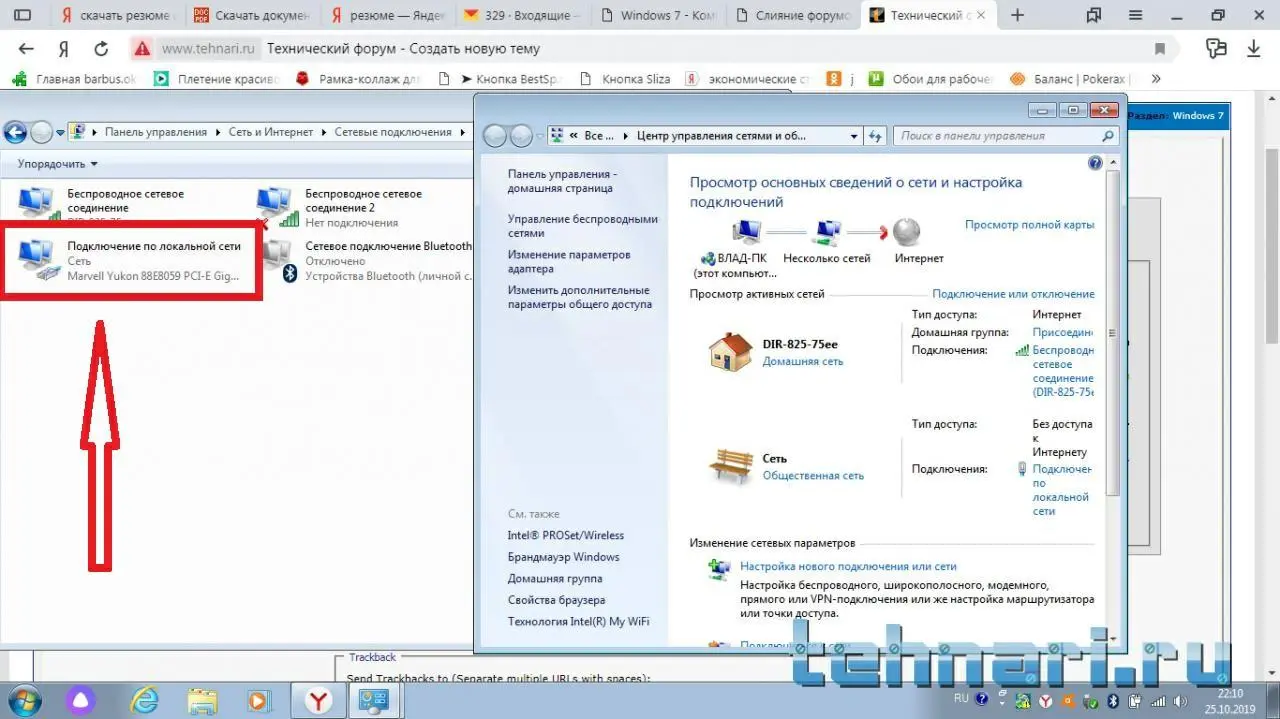Screen dimensions: 1280x719
Task: Select Подключение по локальной сети adapter icon
Action: [39, 260]
